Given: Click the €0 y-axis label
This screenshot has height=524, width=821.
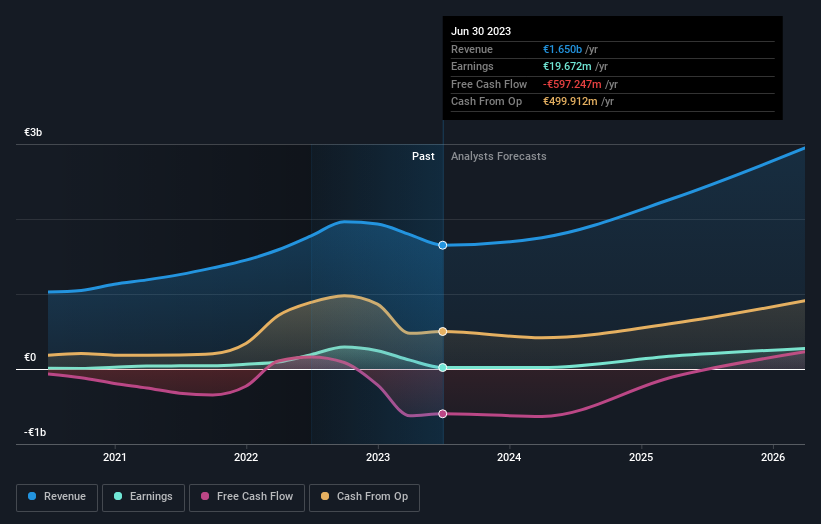Looking at the screenshot, I should (x=30, y=358).
